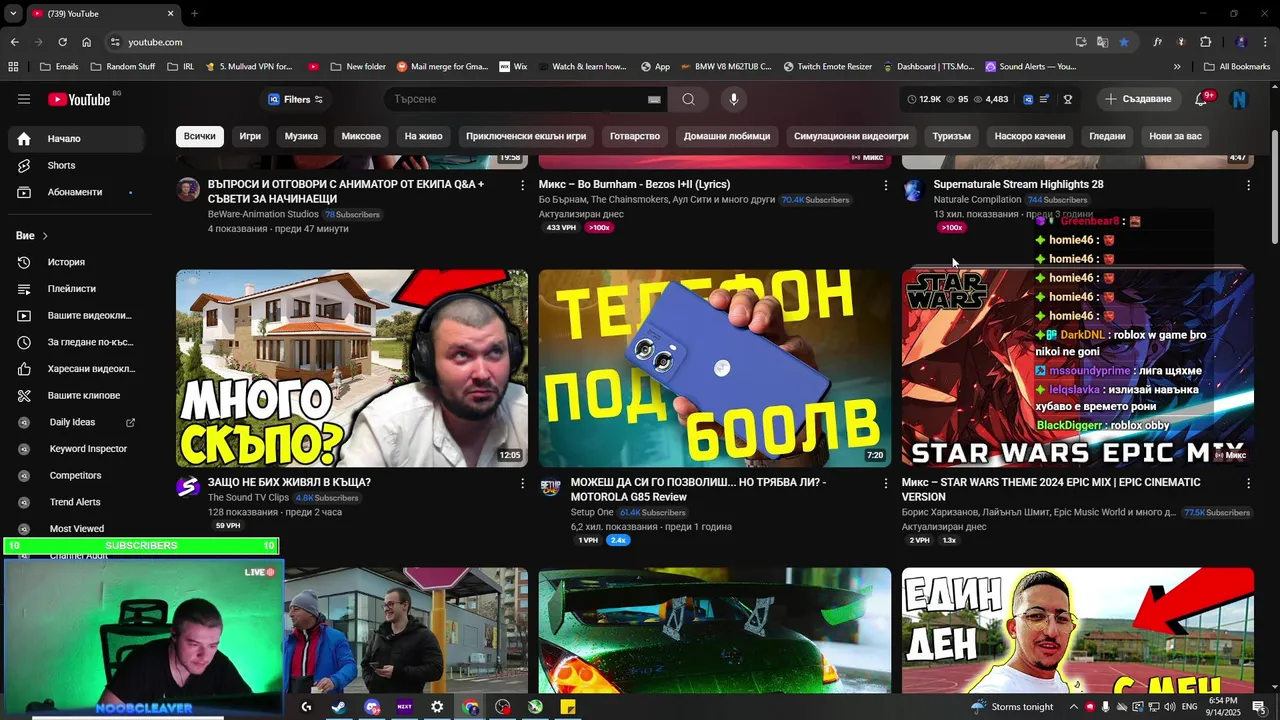
Task: Click the youtube.com address bar
Action: (x=590, y=42)
